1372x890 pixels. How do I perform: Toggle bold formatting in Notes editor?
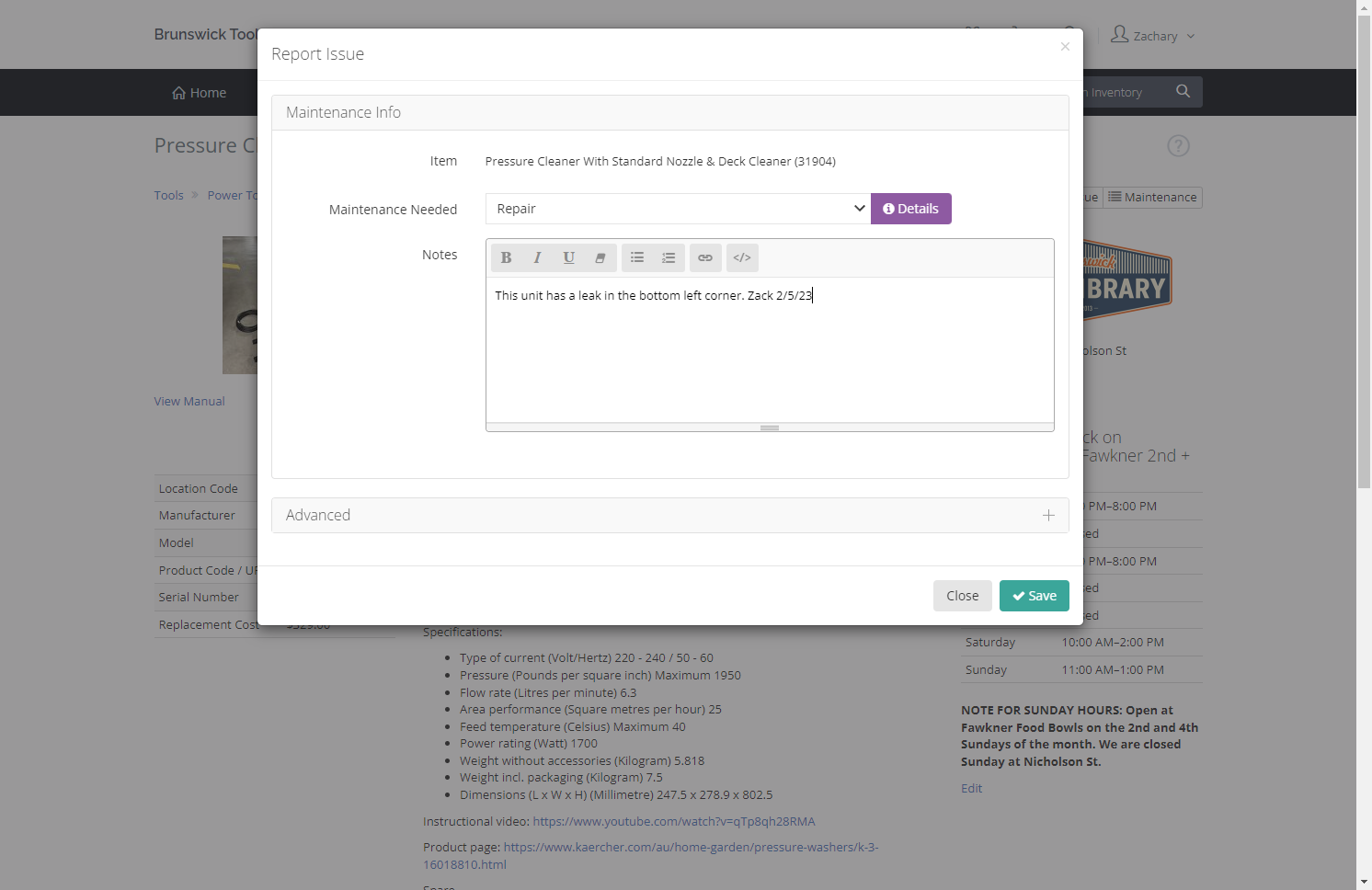[506, 258]
